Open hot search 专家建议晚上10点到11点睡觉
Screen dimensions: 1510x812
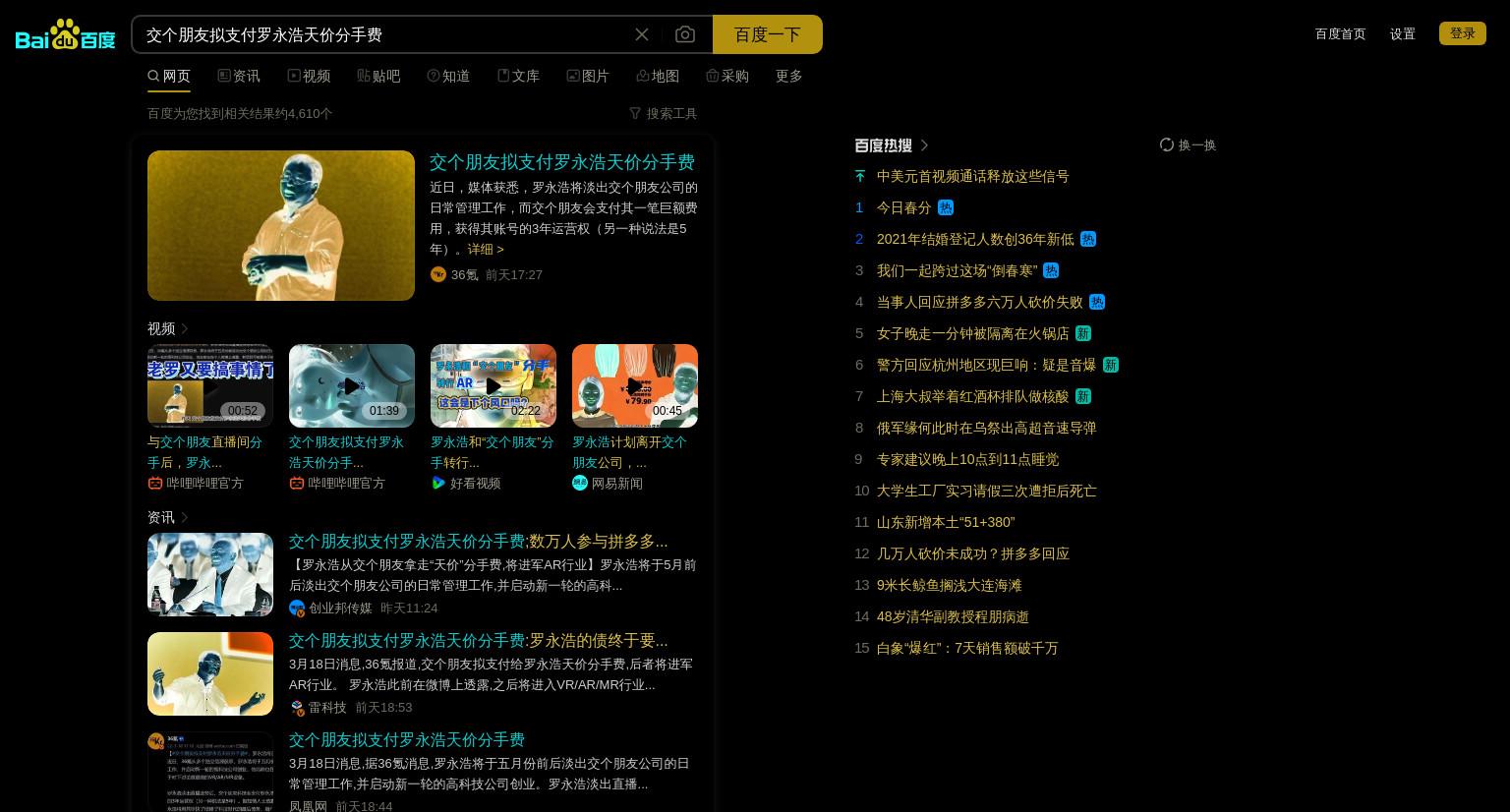968,459
